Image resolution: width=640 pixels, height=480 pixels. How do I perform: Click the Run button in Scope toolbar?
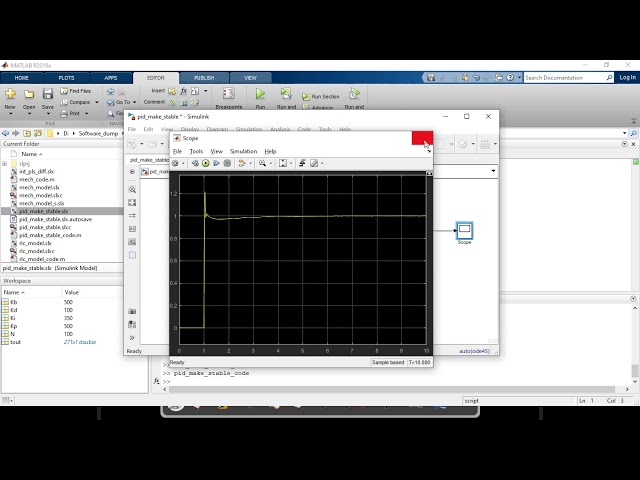coord(206,163)
